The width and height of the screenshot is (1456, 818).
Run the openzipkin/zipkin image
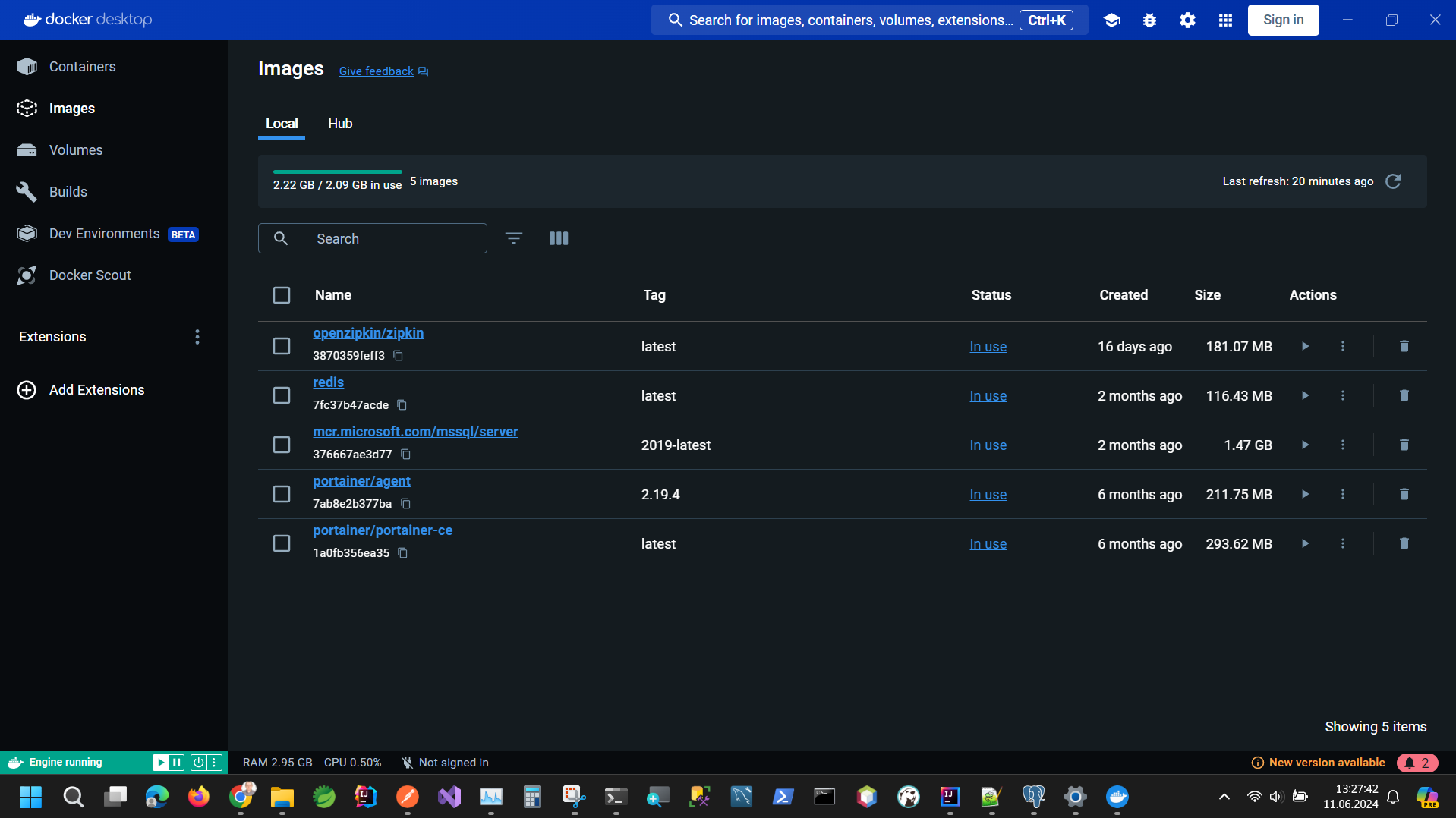(x=1305, y=346)
